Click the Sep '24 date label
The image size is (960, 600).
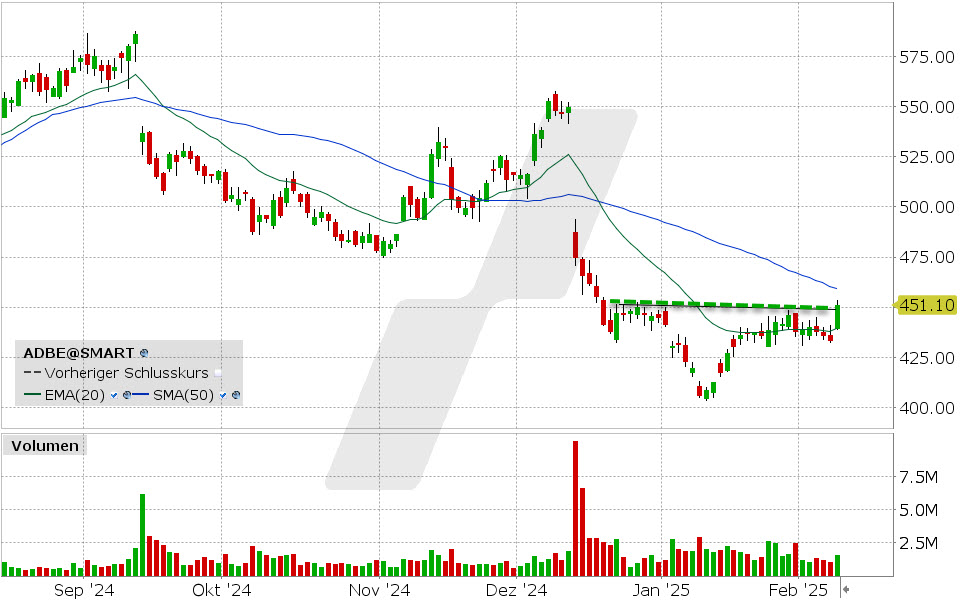84,590
